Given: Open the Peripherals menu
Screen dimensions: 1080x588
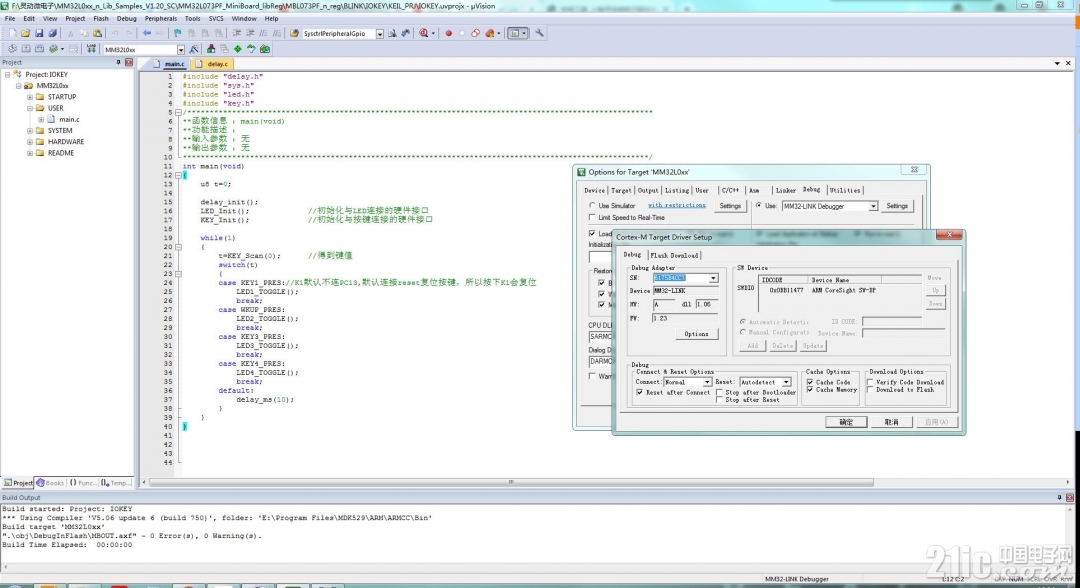Looking at the screenshot, I should point(160,19).
